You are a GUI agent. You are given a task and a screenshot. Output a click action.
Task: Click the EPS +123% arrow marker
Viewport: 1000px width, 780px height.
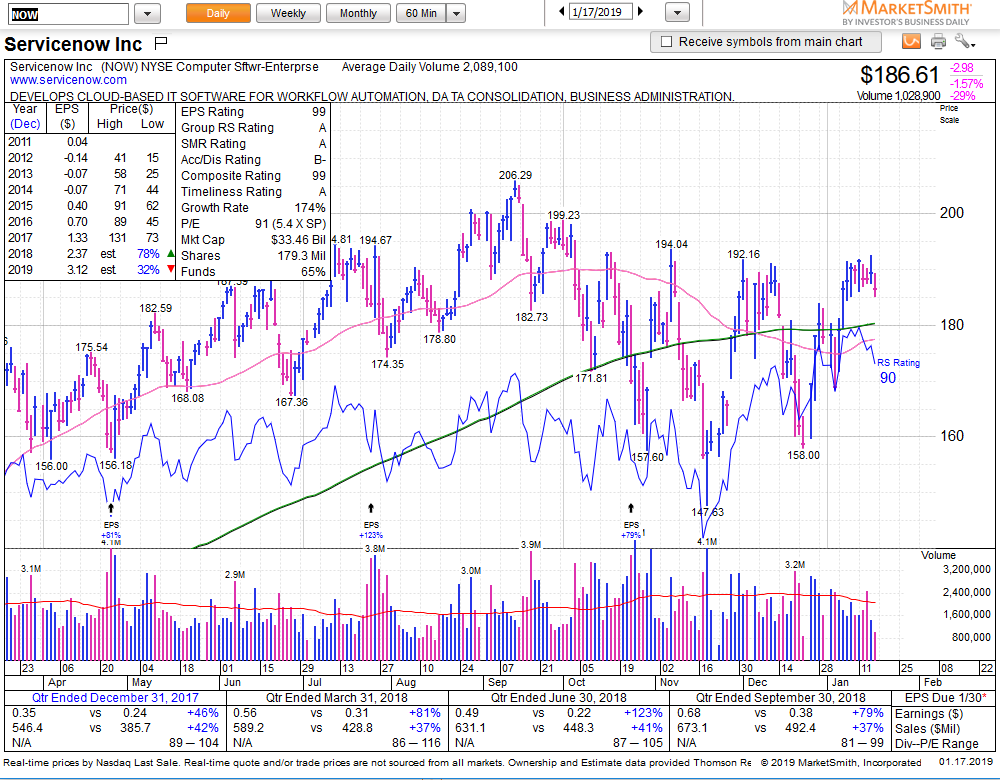(x=371, y=508)
